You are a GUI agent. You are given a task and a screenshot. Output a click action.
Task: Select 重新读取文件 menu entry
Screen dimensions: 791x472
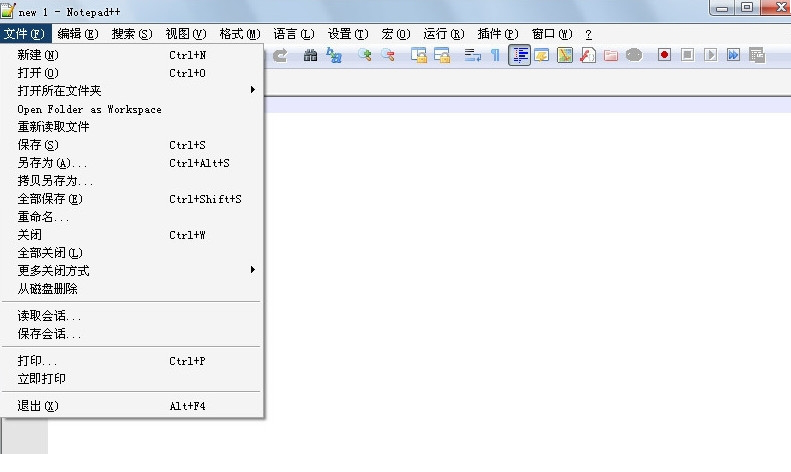(132, 127)
